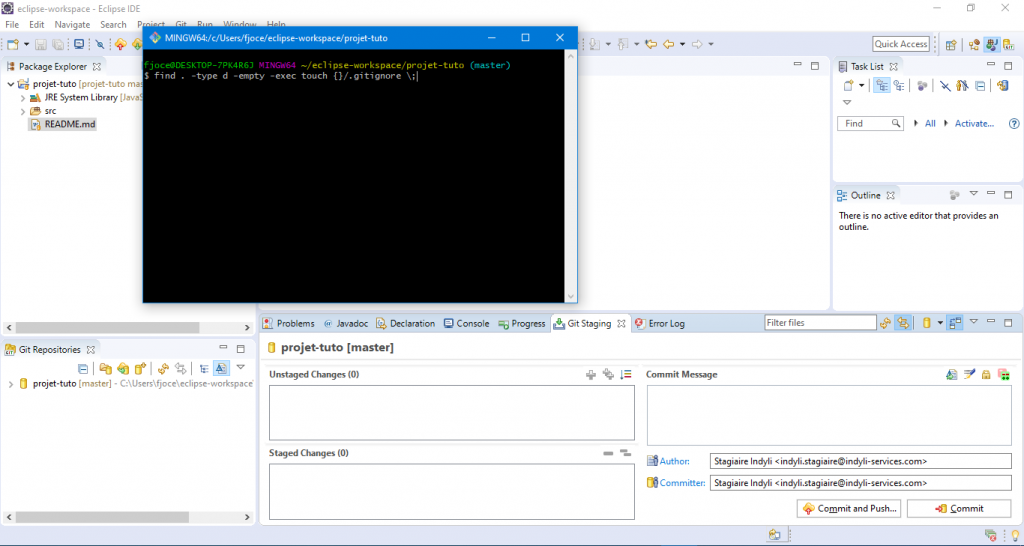Toggle compact tree presentation in Git Staging
This screenshot has width=1024, height=546.
point(955,323)
